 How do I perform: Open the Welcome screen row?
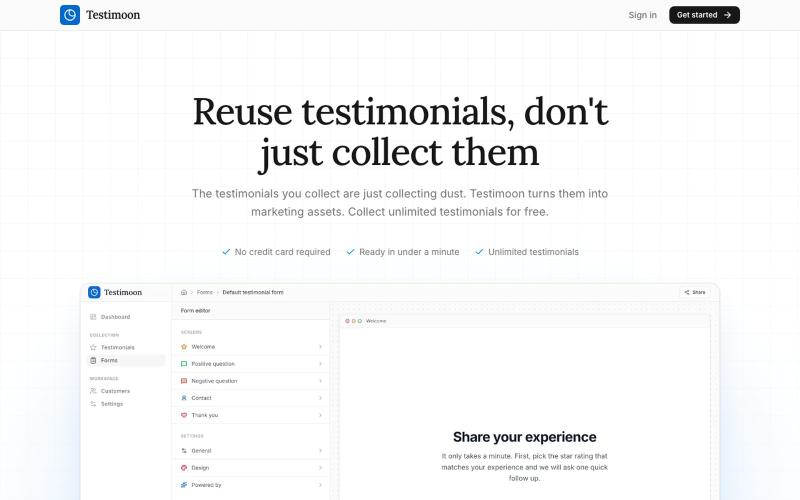click(252, 347)
